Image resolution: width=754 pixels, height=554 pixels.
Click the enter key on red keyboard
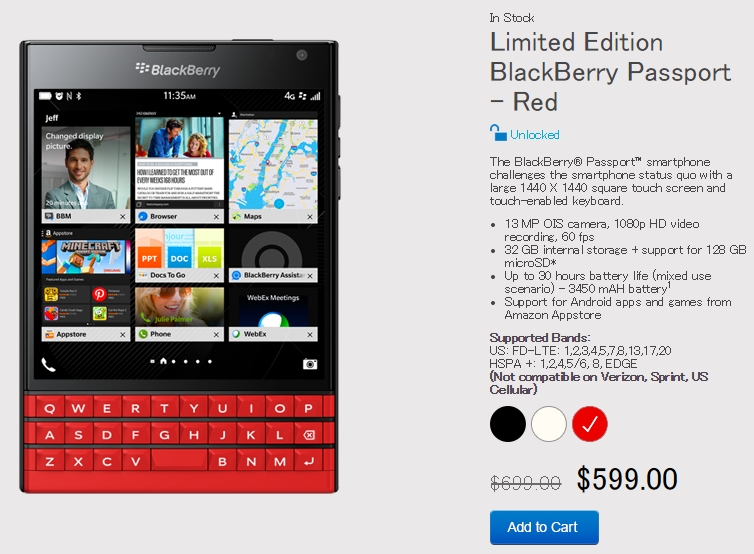pos(309,461)
